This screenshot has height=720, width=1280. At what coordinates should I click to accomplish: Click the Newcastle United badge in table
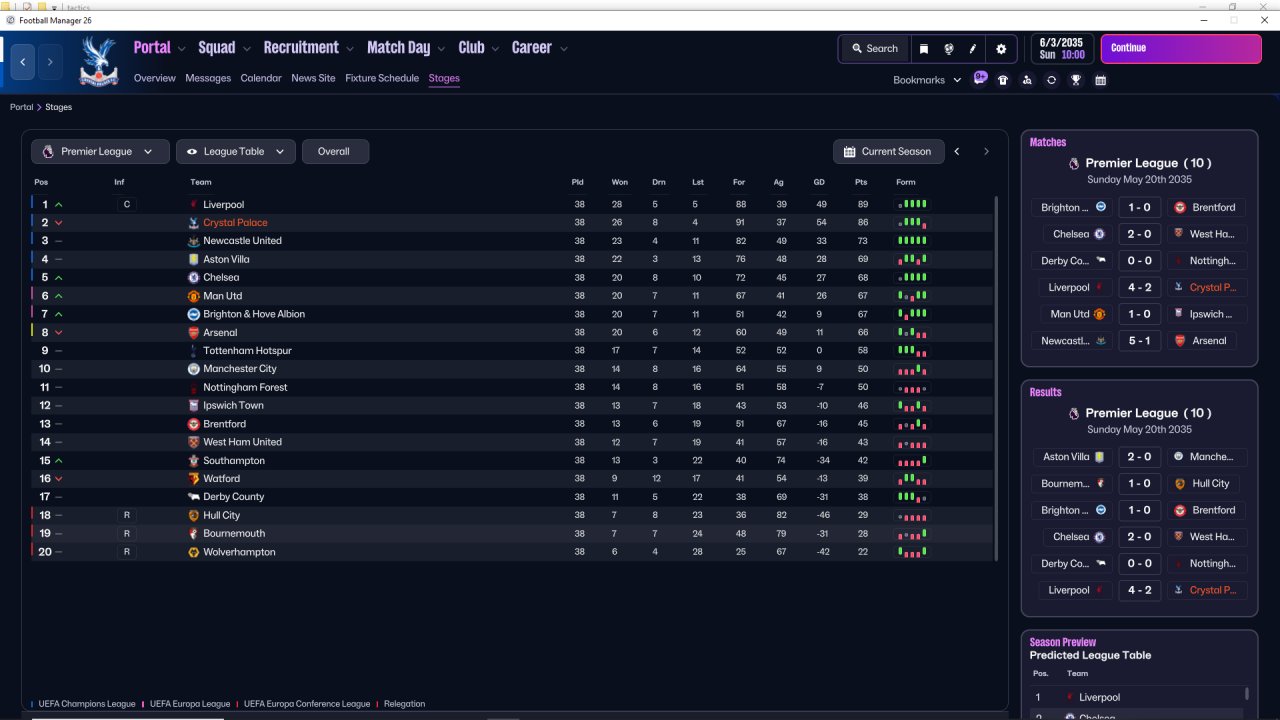tap(194, 241)
